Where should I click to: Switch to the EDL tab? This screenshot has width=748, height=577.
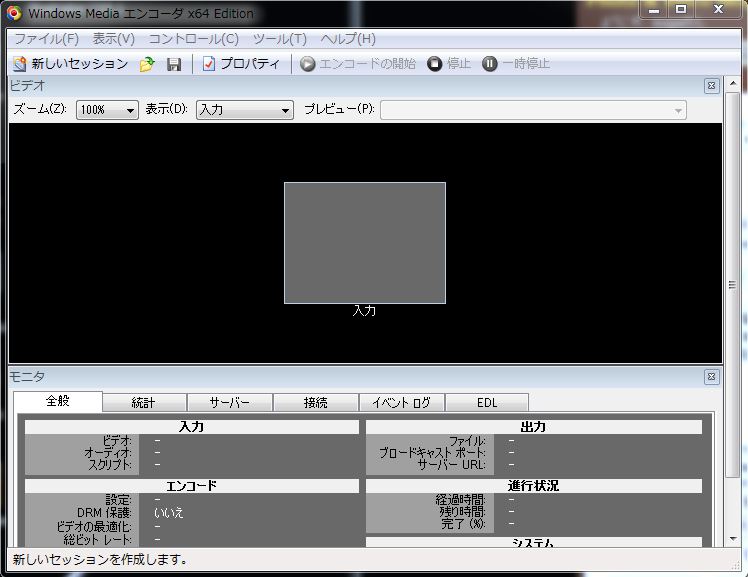487,402
